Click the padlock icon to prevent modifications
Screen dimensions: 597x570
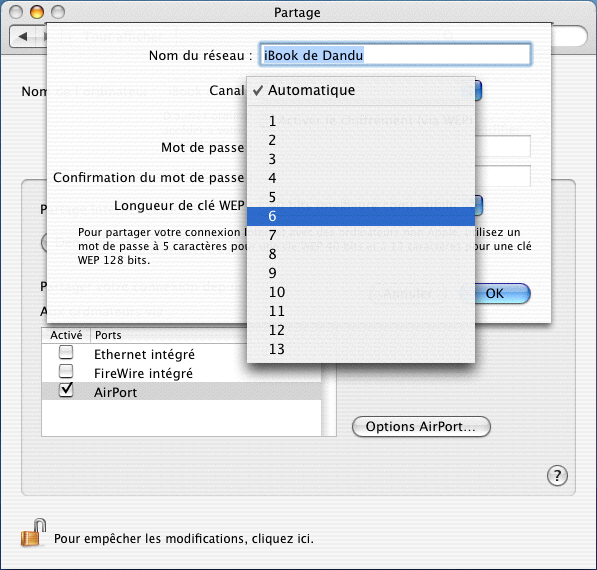pos(34,533)
